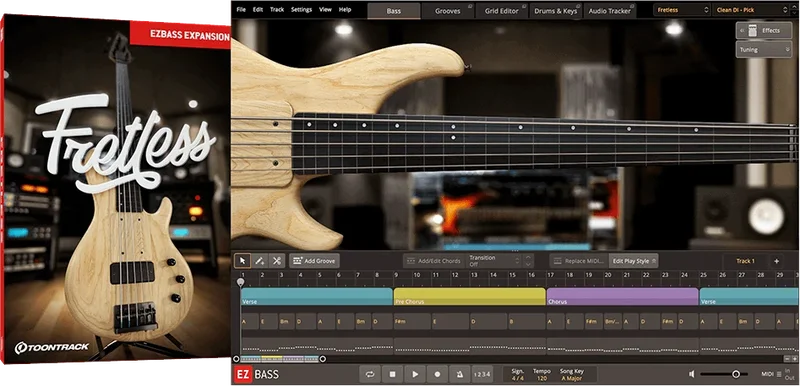Click the F#m chord under Pre Chorus
The width and height of the screenshot is (800, 386).
point(412,322)
